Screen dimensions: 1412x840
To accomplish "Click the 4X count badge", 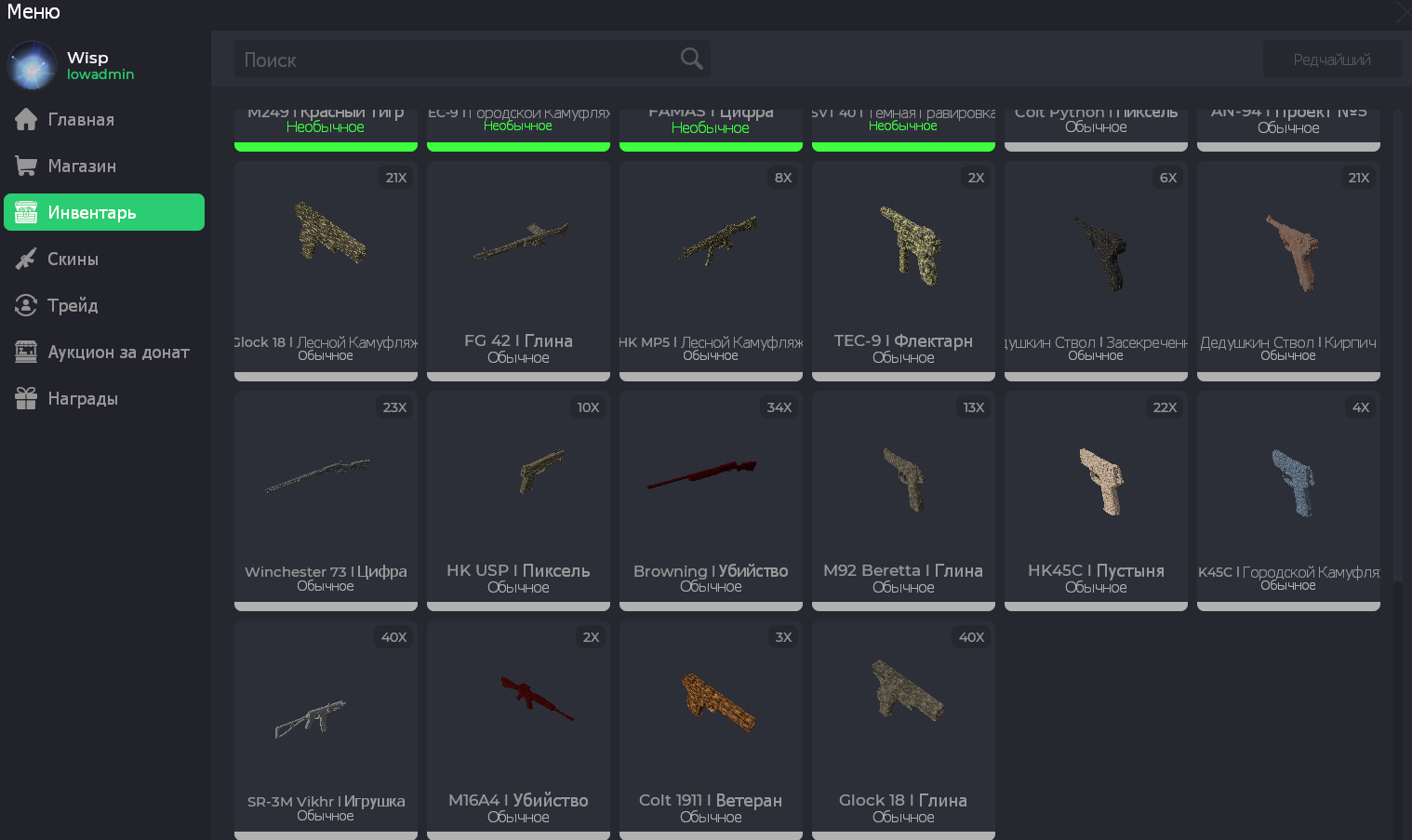I will tap(1361, 407).
